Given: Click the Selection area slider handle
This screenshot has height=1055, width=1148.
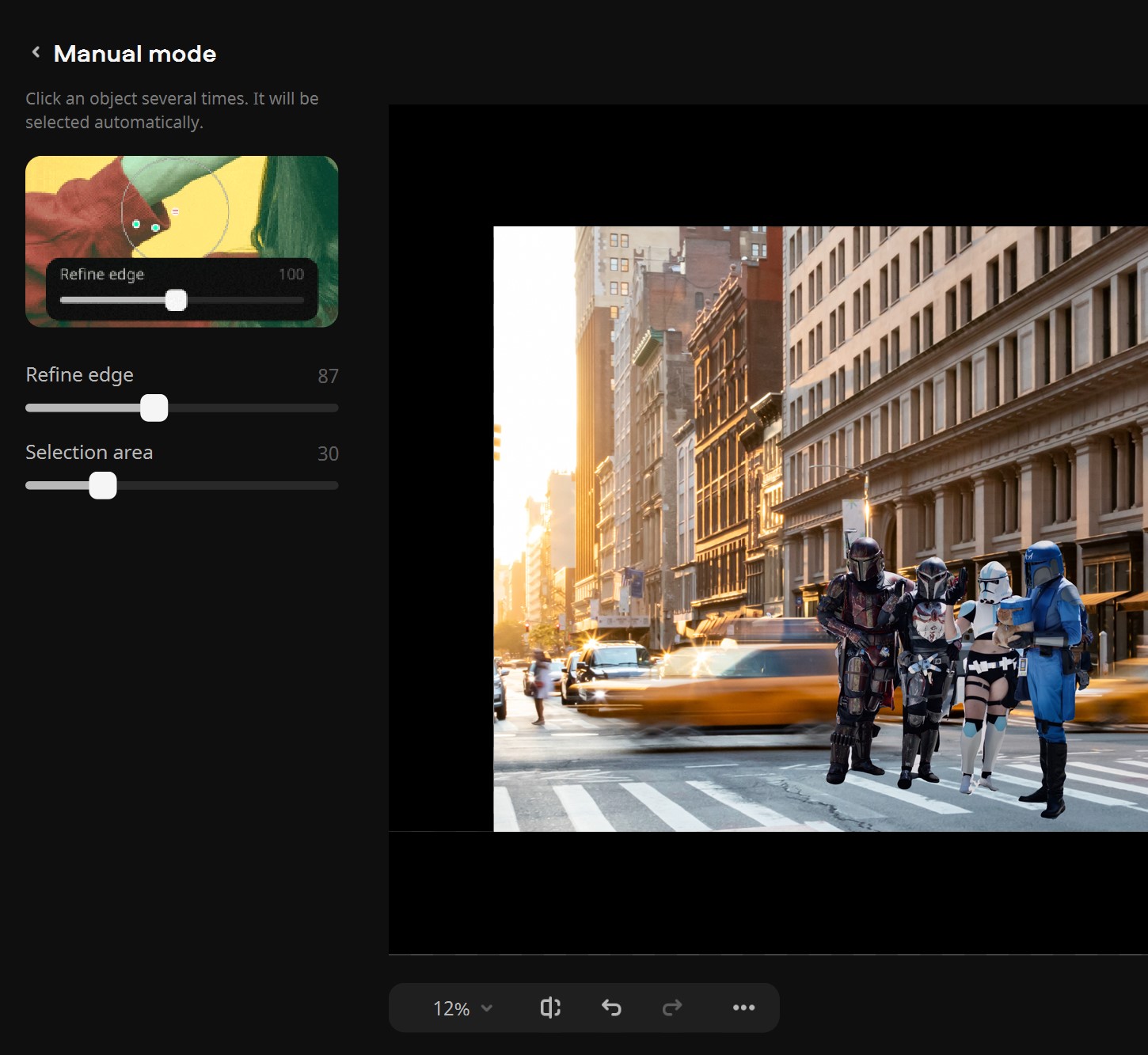Looking at the screenshot, I should coord(102,485).
